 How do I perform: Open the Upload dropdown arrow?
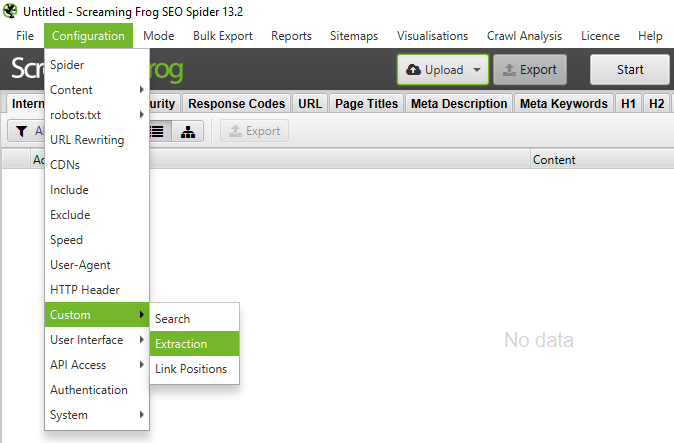click(477, 70)
